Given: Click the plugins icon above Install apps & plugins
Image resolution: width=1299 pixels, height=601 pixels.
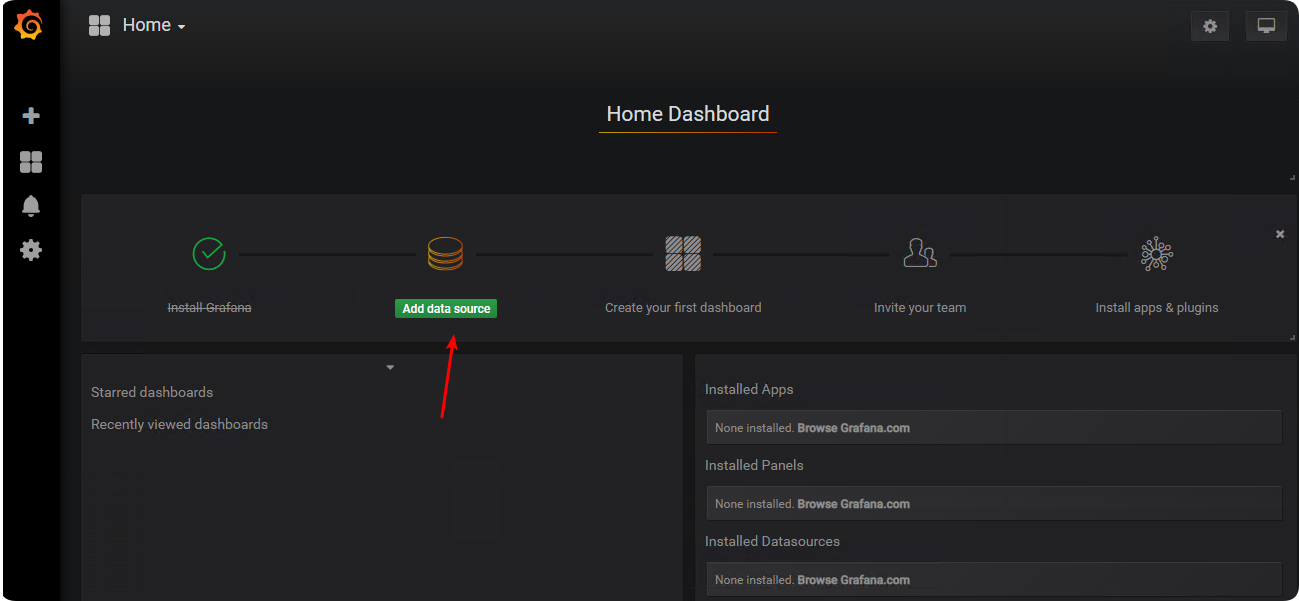Looking at the screenshot, I should [1157, 253].
